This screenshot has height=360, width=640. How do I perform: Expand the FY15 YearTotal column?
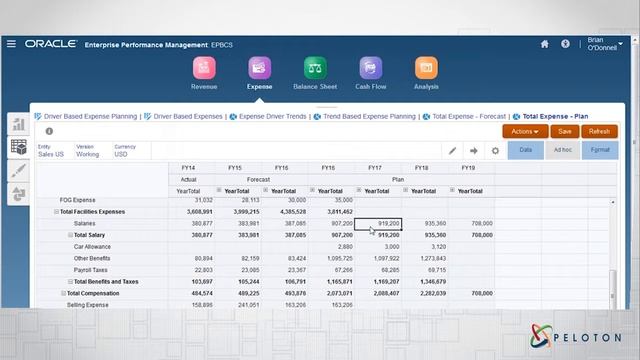click(x=219, y=190)
